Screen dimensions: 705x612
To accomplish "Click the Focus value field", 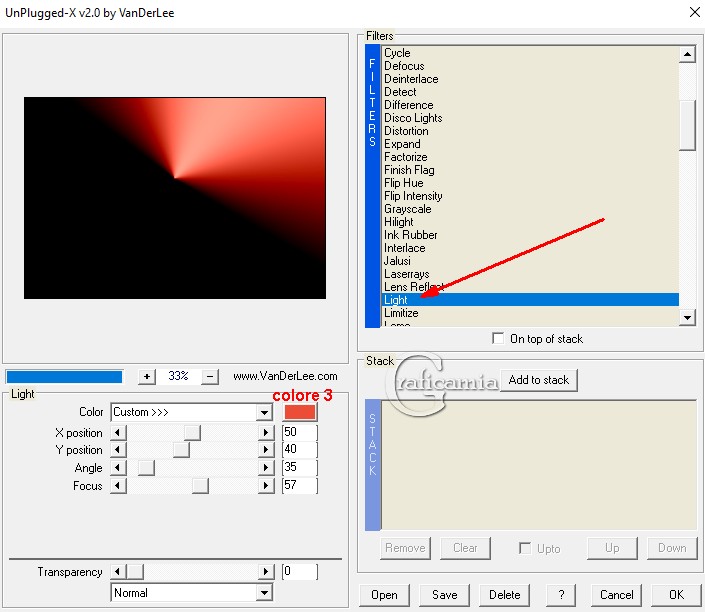I will [299, 485].
